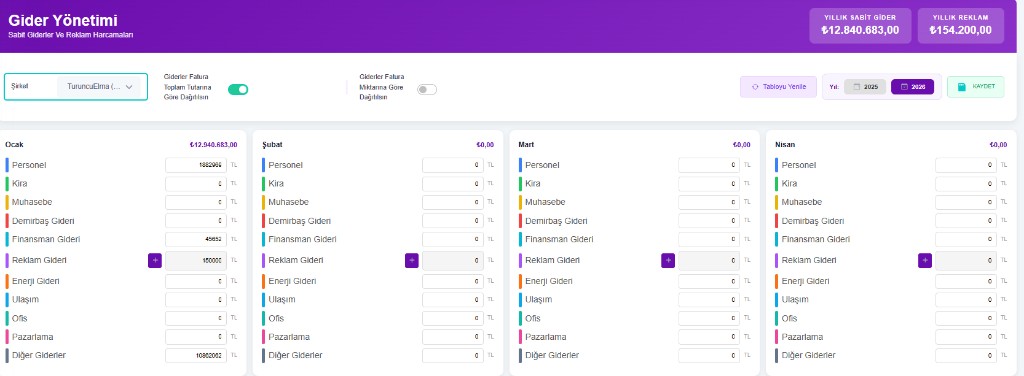Click the Yıllık Reklam summary card
The height and width of the screenshot is (376, 1024).
pos(961,25)
